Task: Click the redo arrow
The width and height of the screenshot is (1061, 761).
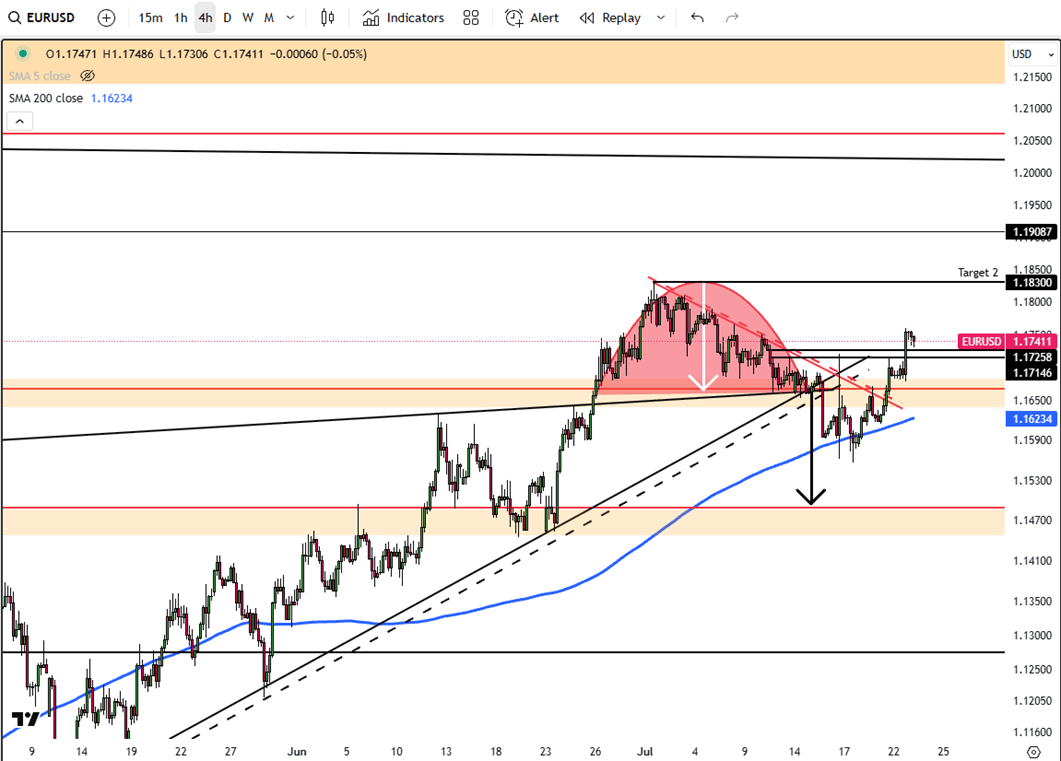Action: point(732,18)
